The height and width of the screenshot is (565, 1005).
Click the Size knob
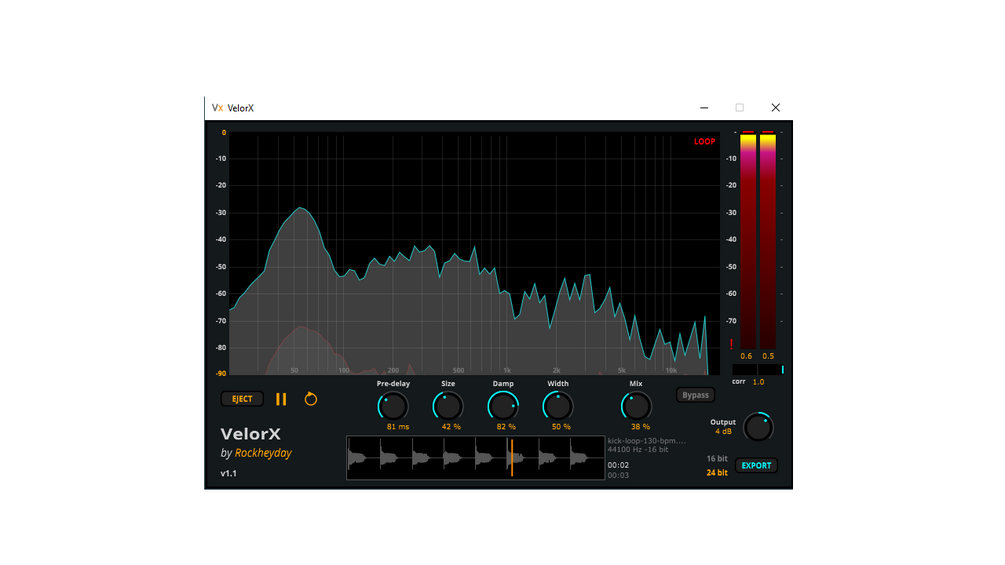(448, 406)
